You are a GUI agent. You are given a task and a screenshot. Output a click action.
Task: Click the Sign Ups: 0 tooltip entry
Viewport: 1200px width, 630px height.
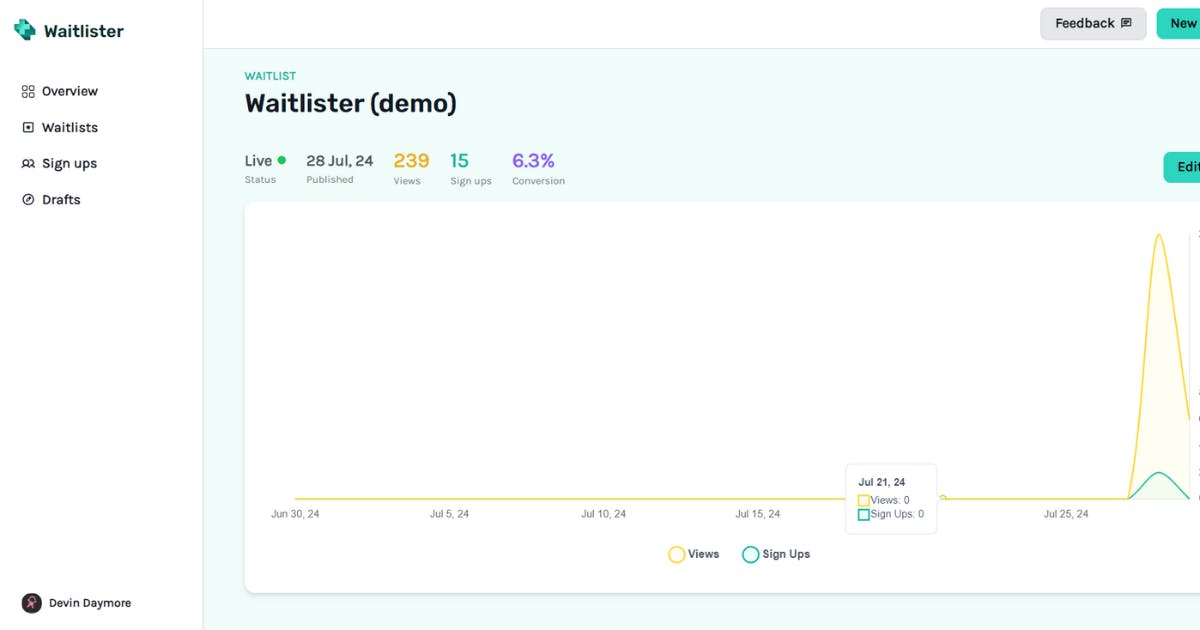coord(891,514)
